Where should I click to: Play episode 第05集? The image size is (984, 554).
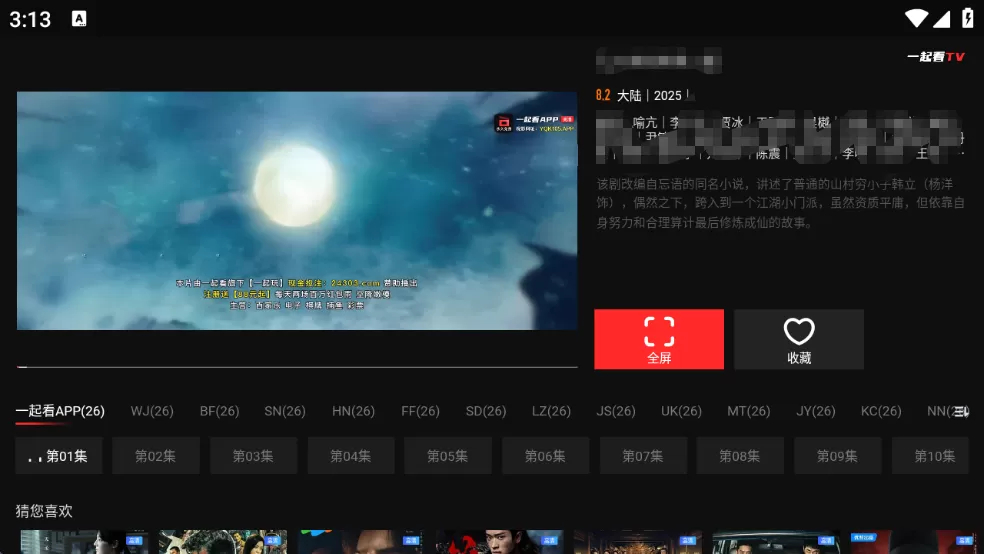click(447, 456)
